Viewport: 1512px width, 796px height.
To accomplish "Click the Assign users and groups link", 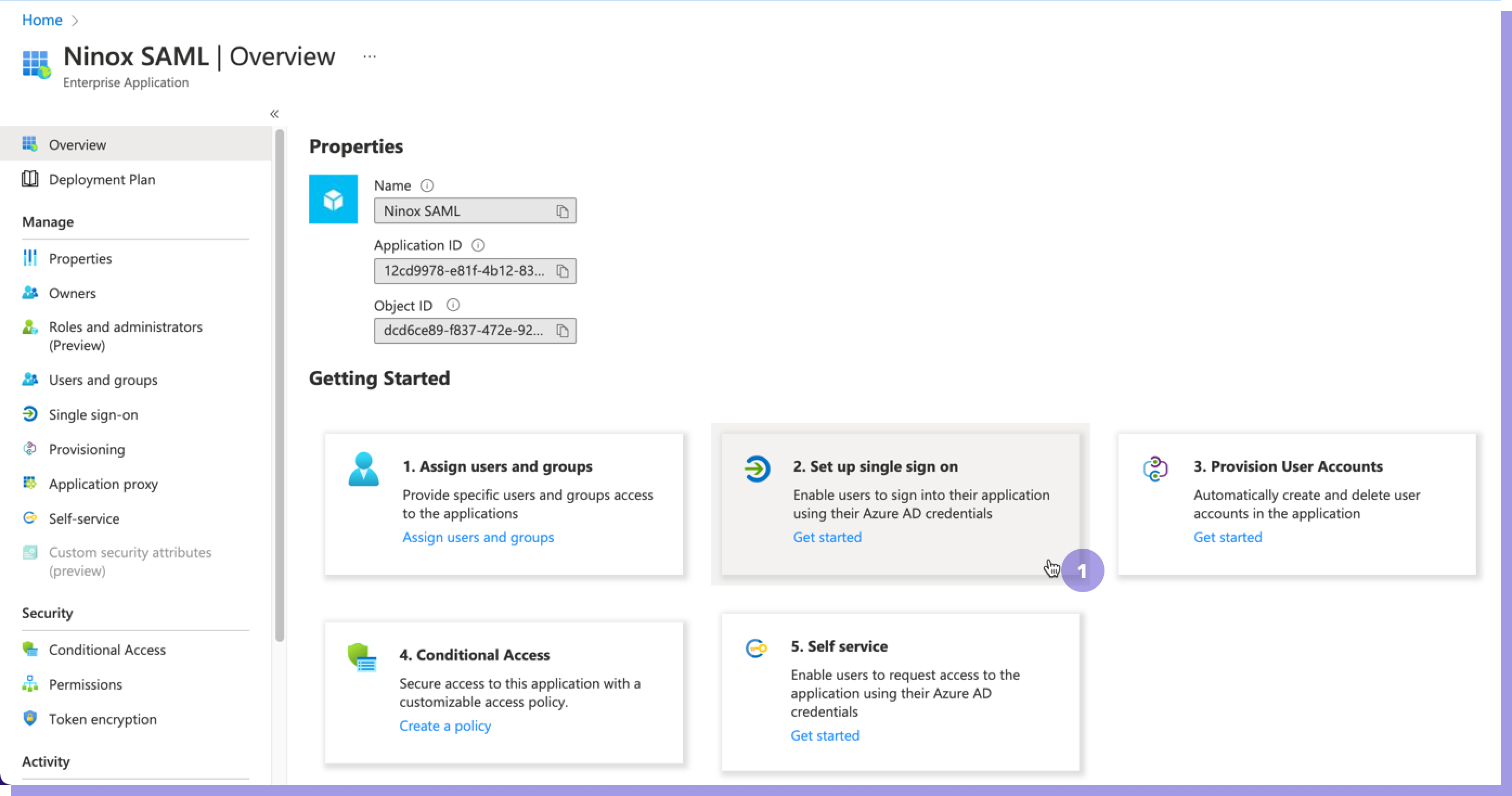I will (x=478, y=537).
